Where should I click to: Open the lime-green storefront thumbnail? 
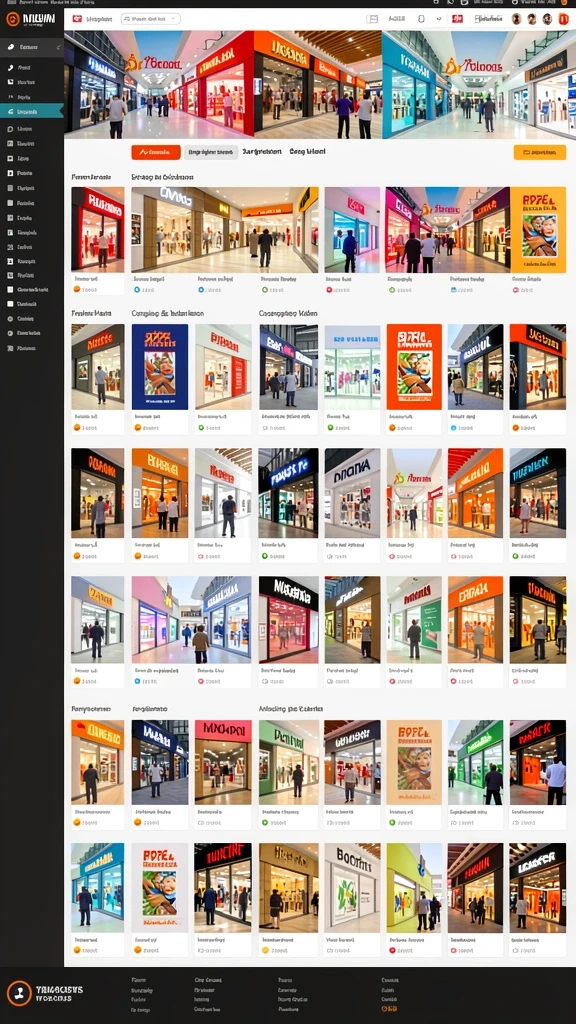(414, 888)
